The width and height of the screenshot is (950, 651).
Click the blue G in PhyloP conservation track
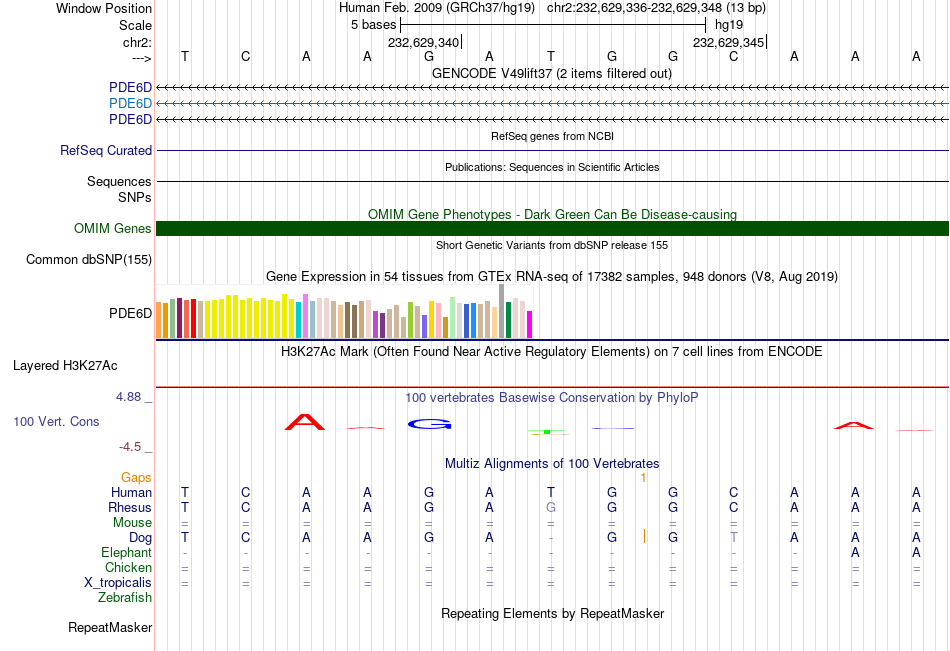[430, 424]
